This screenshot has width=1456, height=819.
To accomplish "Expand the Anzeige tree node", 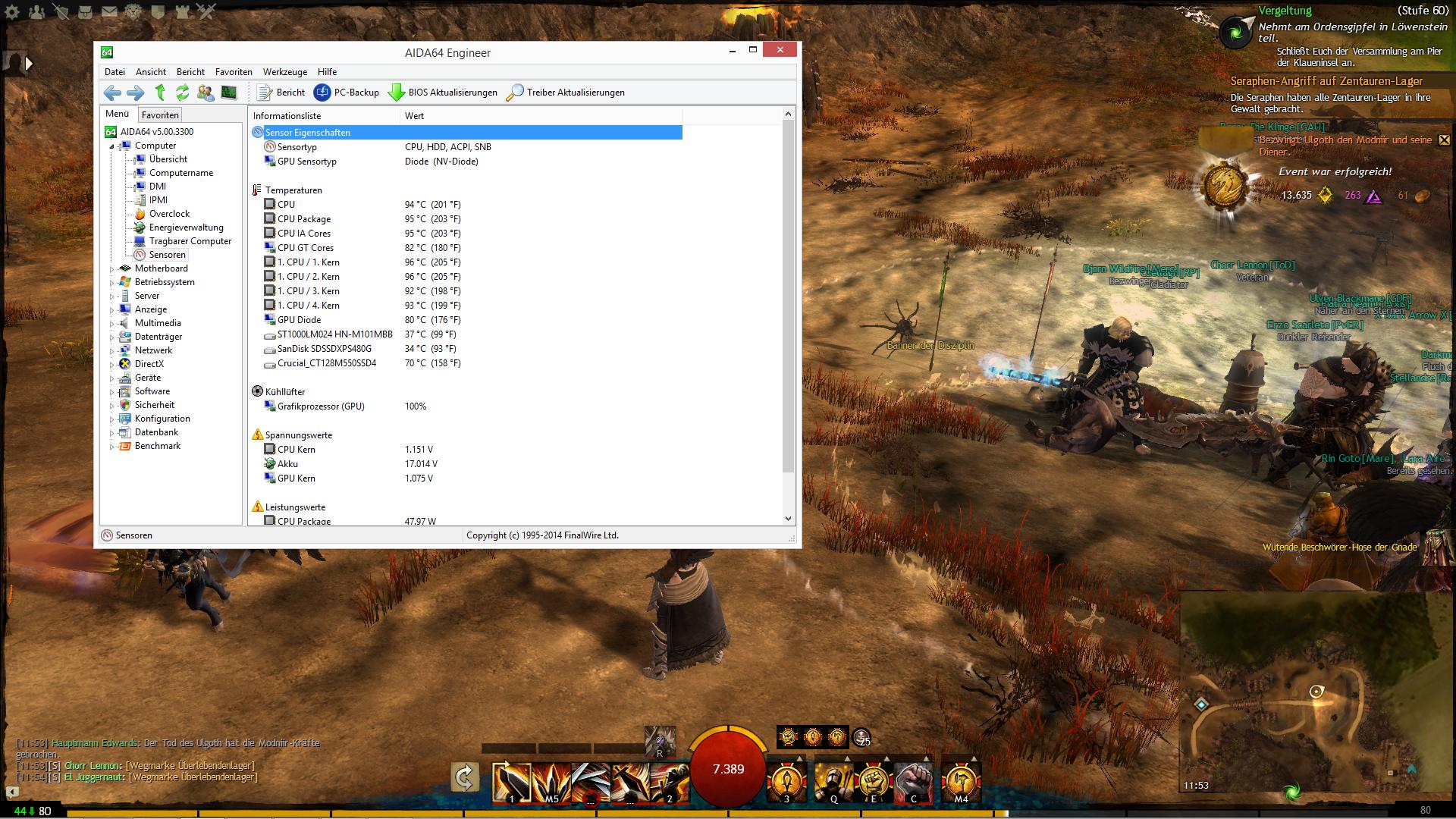I will click(x=112, y=309).
